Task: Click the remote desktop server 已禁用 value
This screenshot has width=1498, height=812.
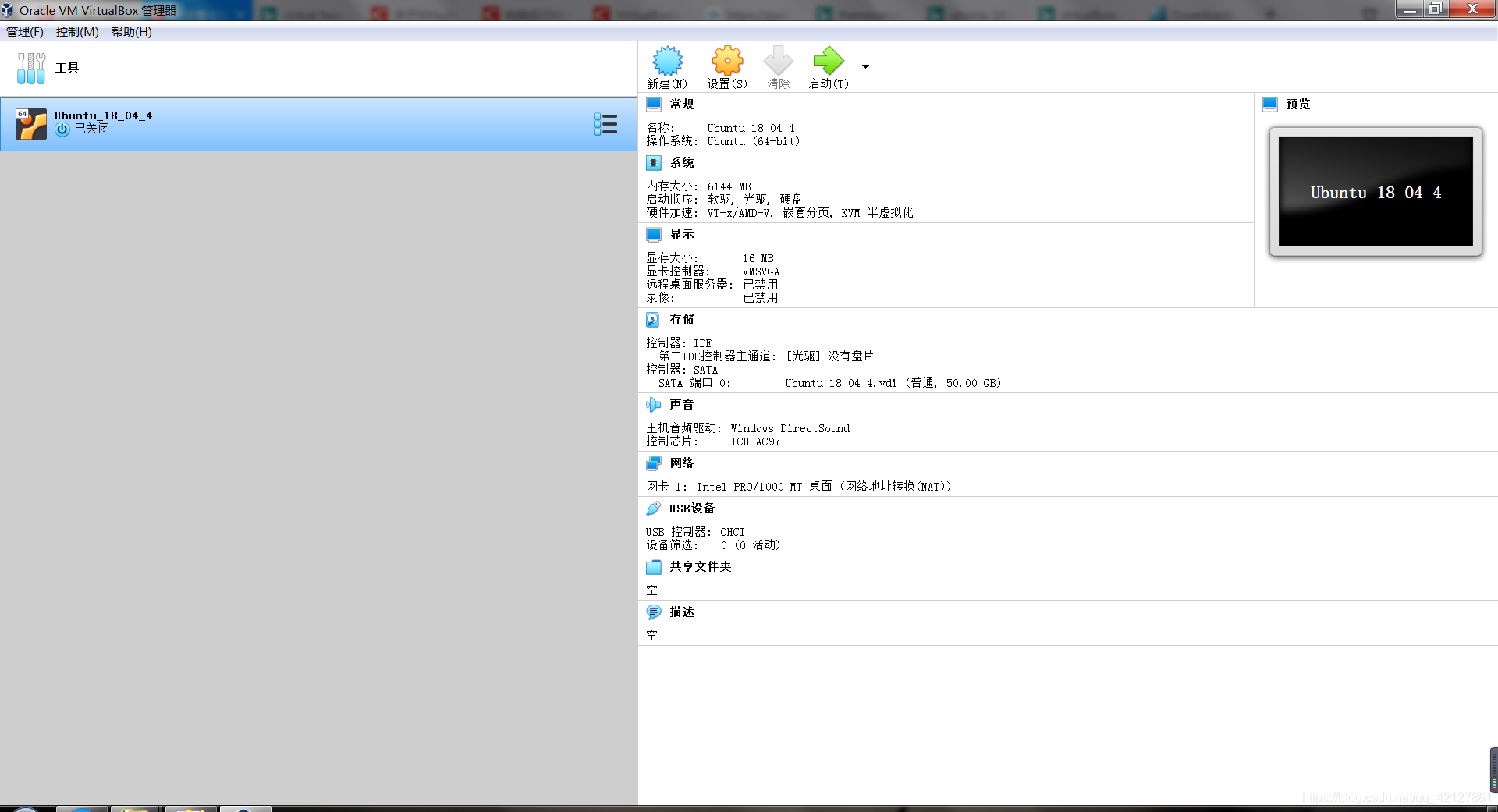Action: tap(761, 285)
